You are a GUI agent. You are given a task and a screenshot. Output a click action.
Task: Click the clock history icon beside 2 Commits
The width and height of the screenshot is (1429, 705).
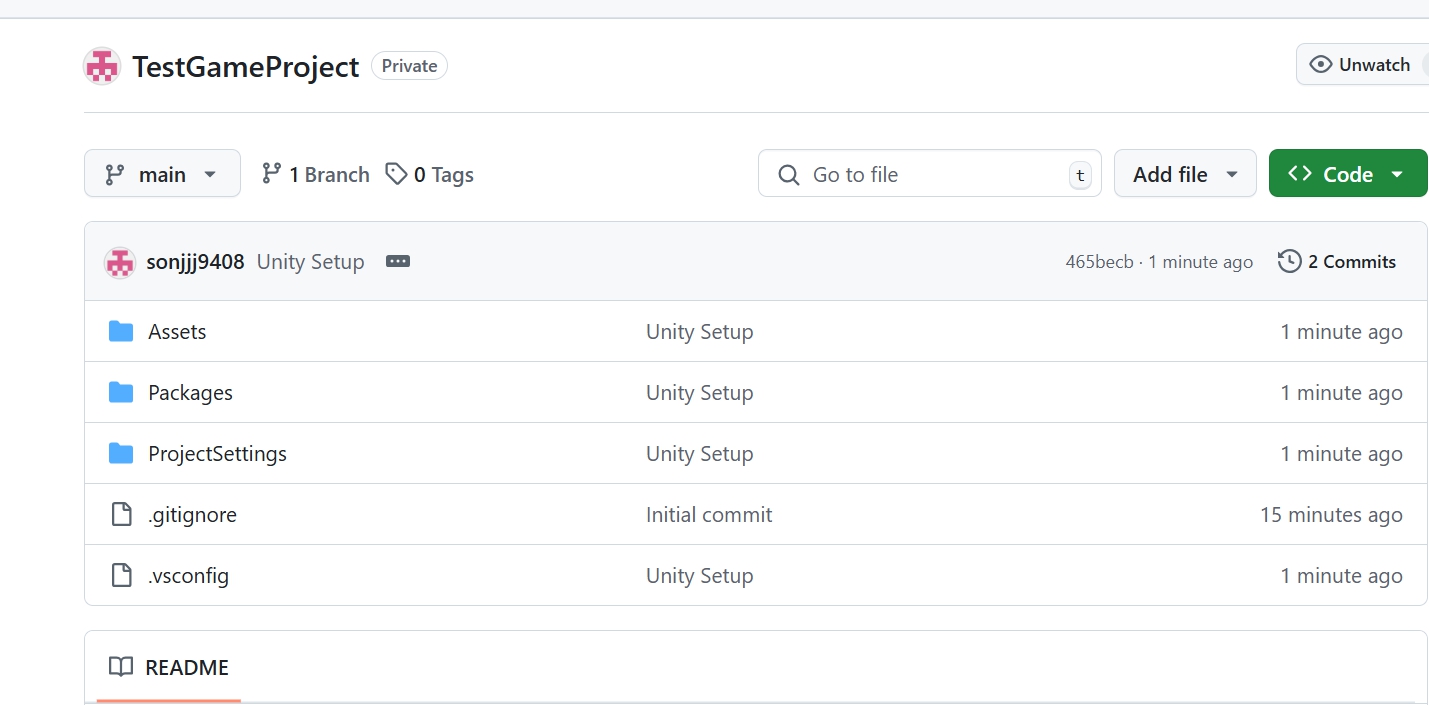pyautogui.click(x=1290, y=261)
